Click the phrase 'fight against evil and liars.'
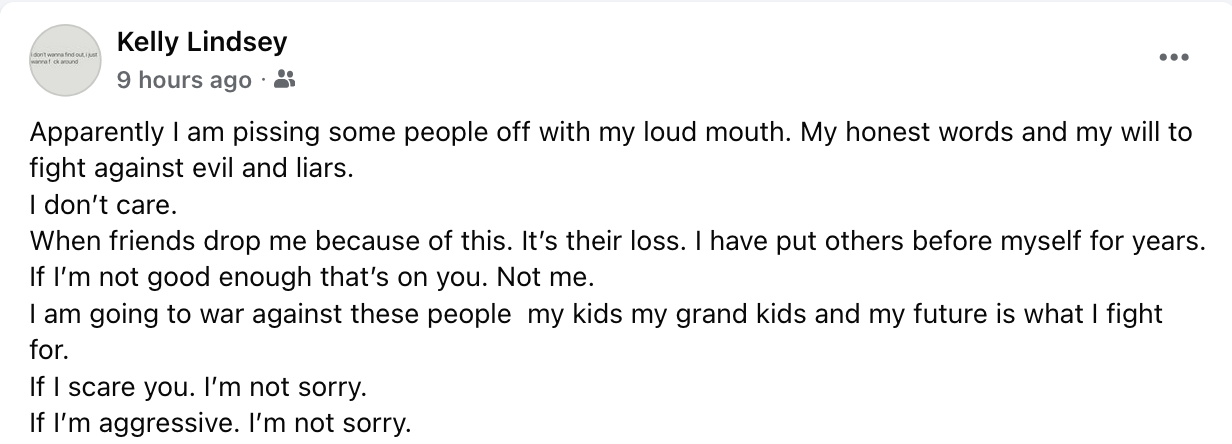 pyautogui.click(x=193, y=169)
